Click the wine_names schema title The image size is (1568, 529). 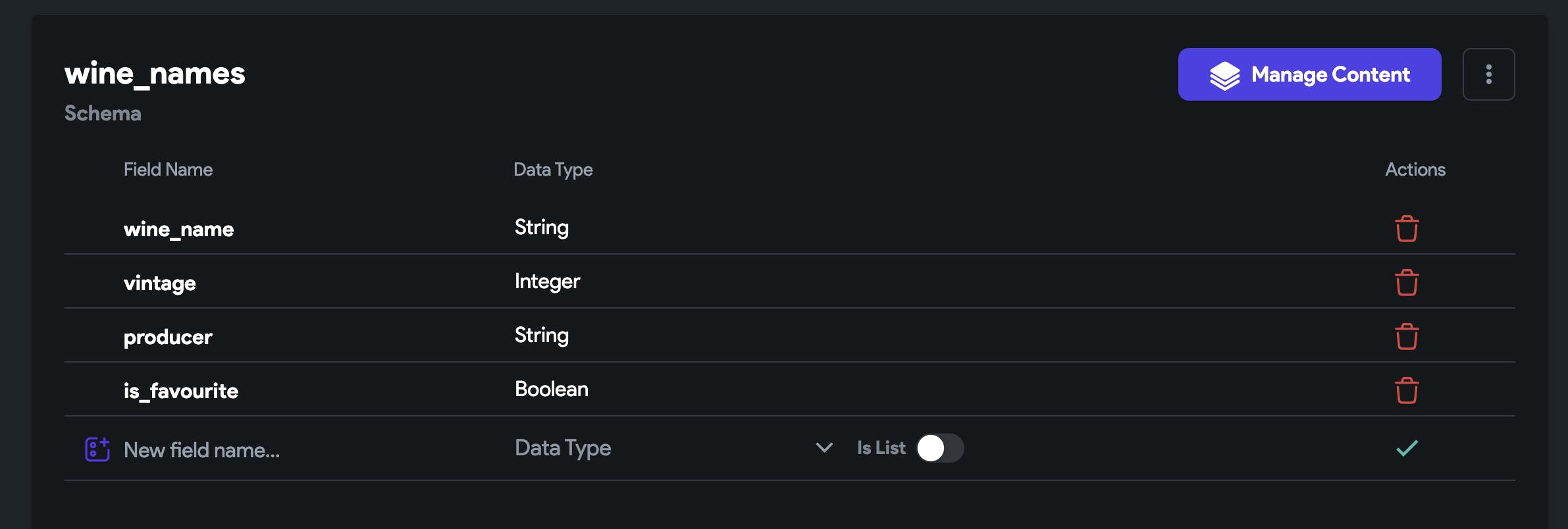tap(155, 74)
